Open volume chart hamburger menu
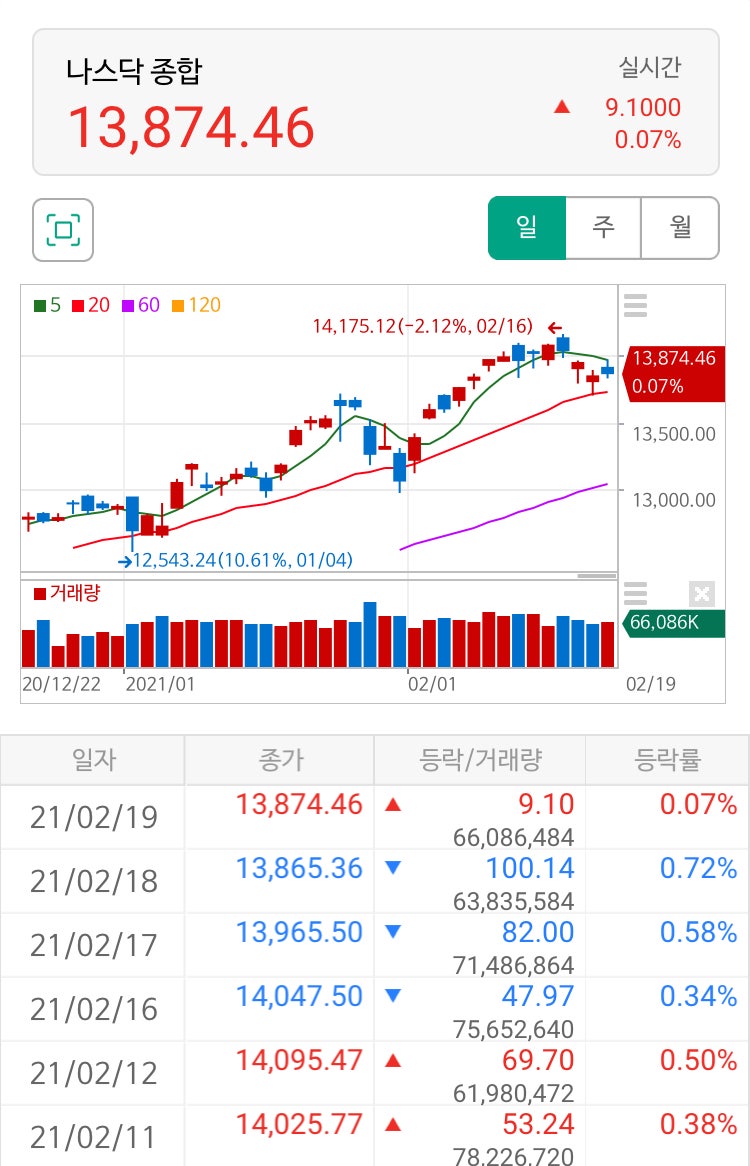The height and width of the screenshot is (1166, 750). click(636, 593)
